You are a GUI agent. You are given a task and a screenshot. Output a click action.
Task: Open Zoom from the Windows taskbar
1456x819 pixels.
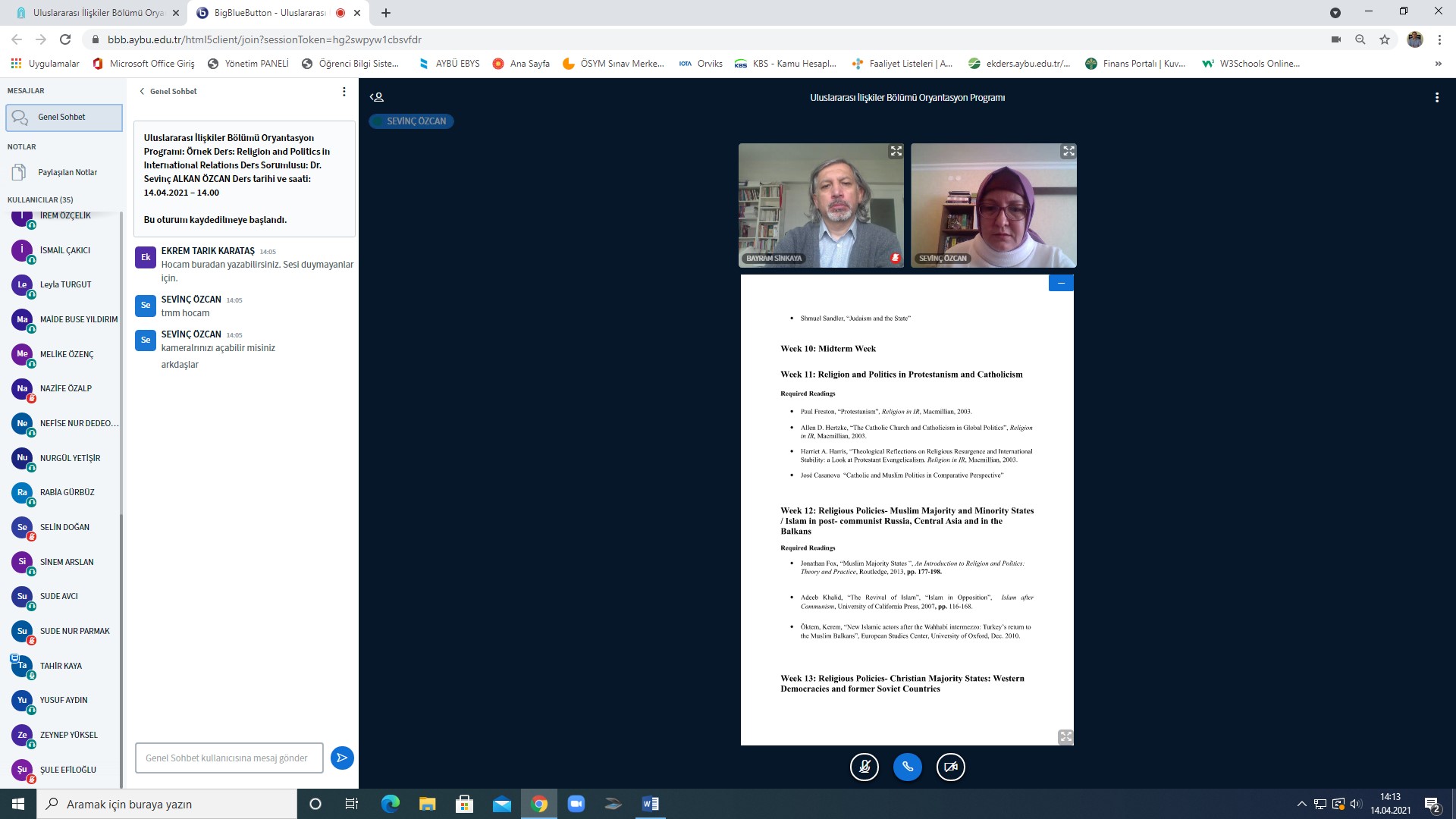point(576,804)
